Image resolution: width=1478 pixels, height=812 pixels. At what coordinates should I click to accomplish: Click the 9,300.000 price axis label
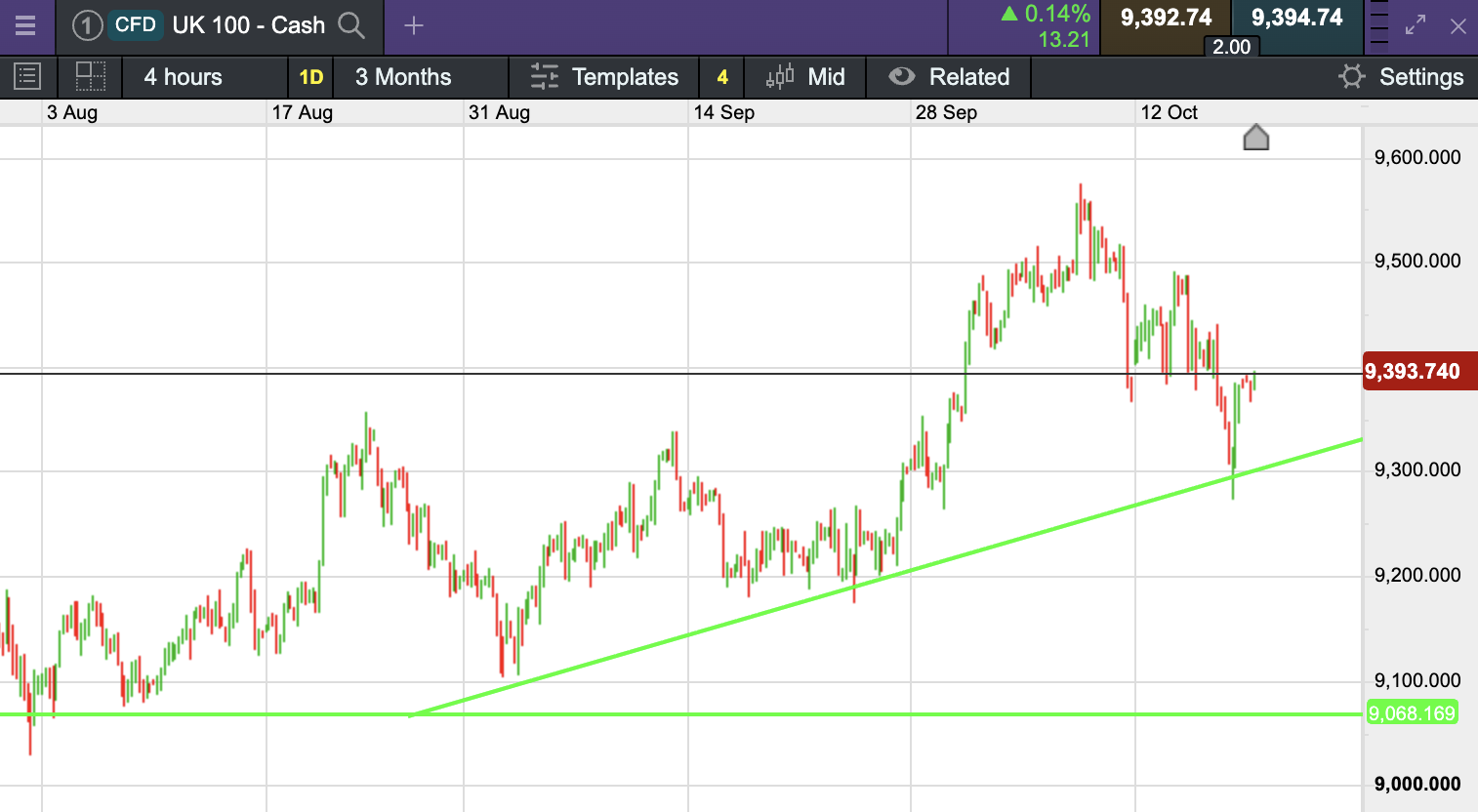coord(1417,469)
